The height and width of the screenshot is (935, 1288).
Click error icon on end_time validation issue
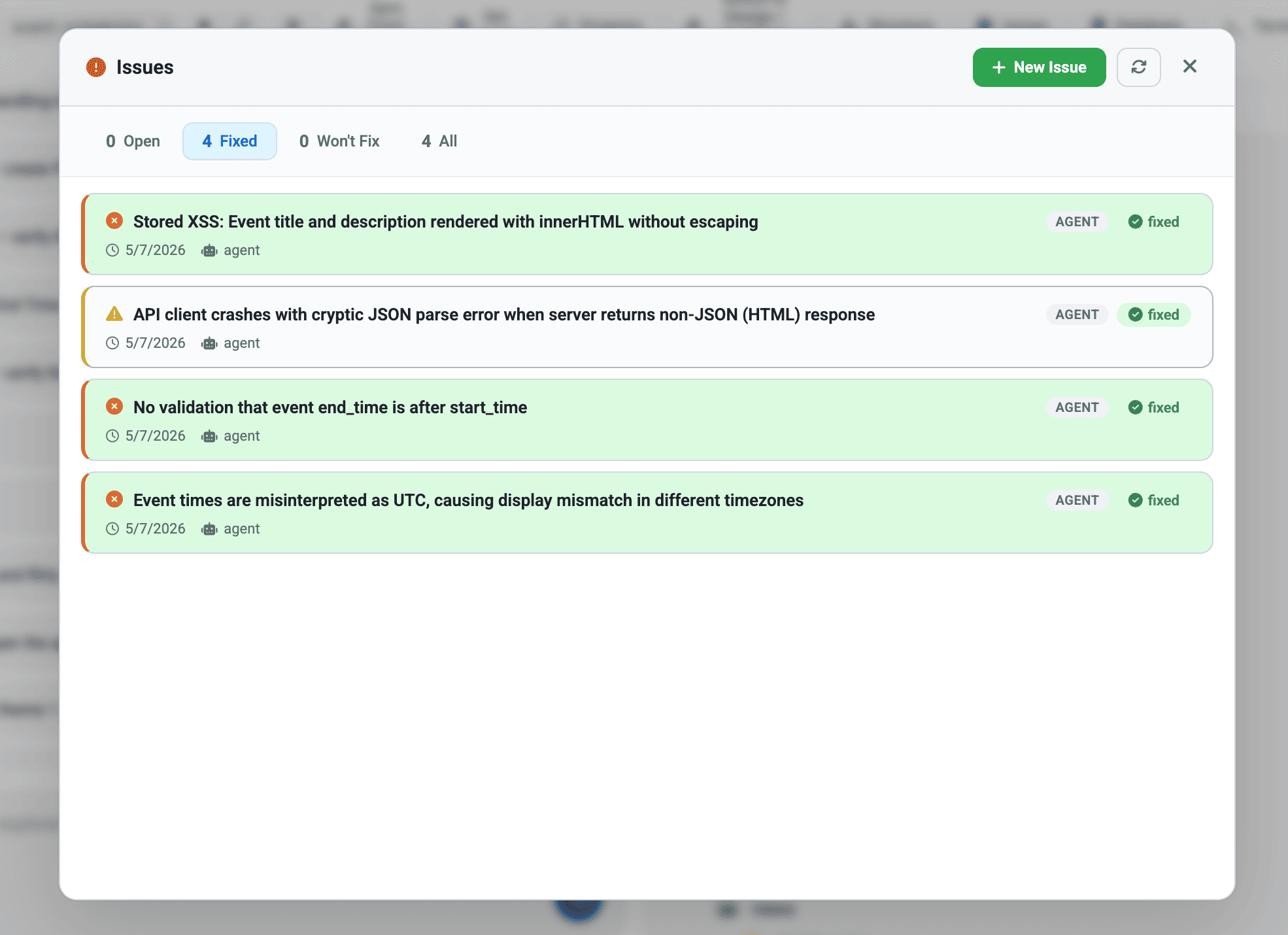pos(114,407)
